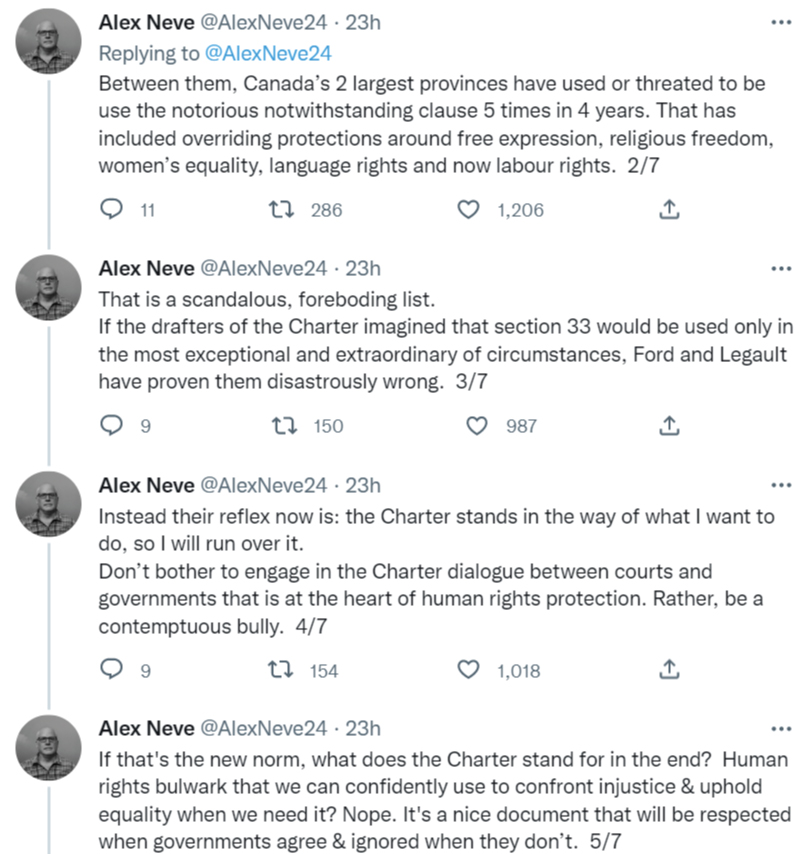Share the 3/7 tweet
Image resolution: width=811 pixels, height=854 pixels.
[x=669, y=425]
